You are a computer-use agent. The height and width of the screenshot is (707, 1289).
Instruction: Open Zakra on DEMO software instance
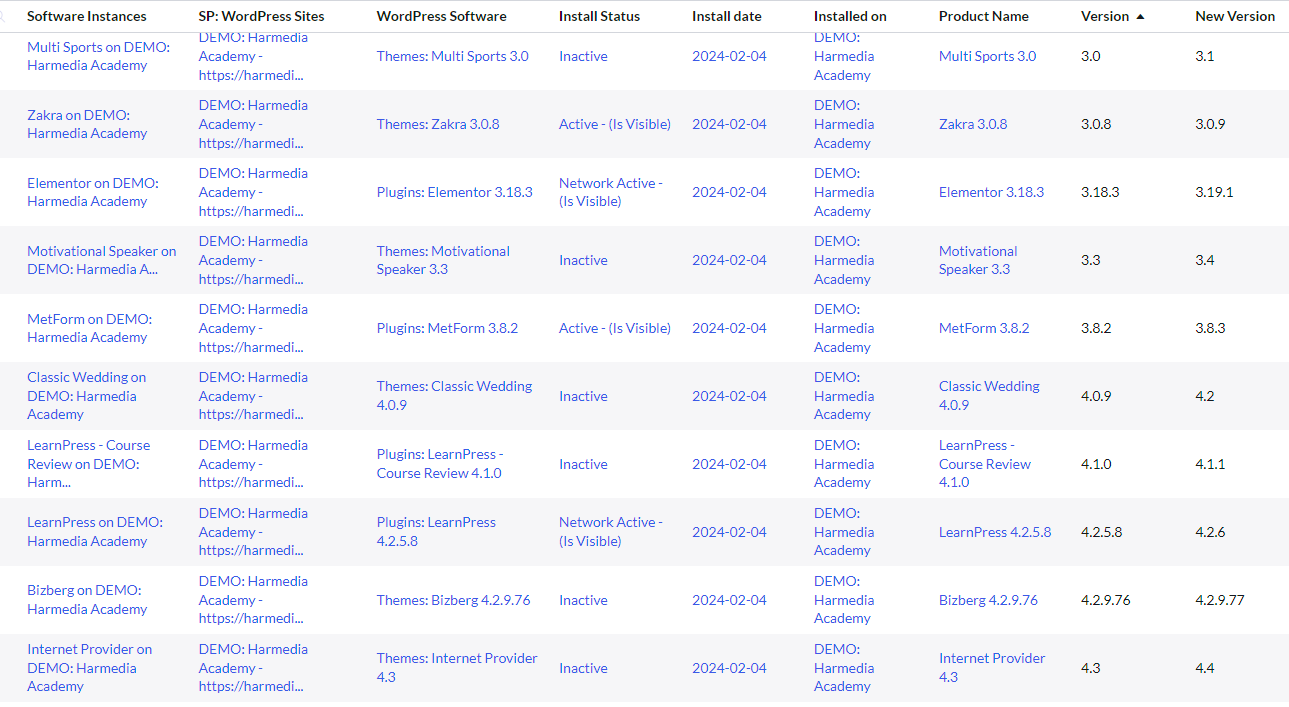point(87,124)
